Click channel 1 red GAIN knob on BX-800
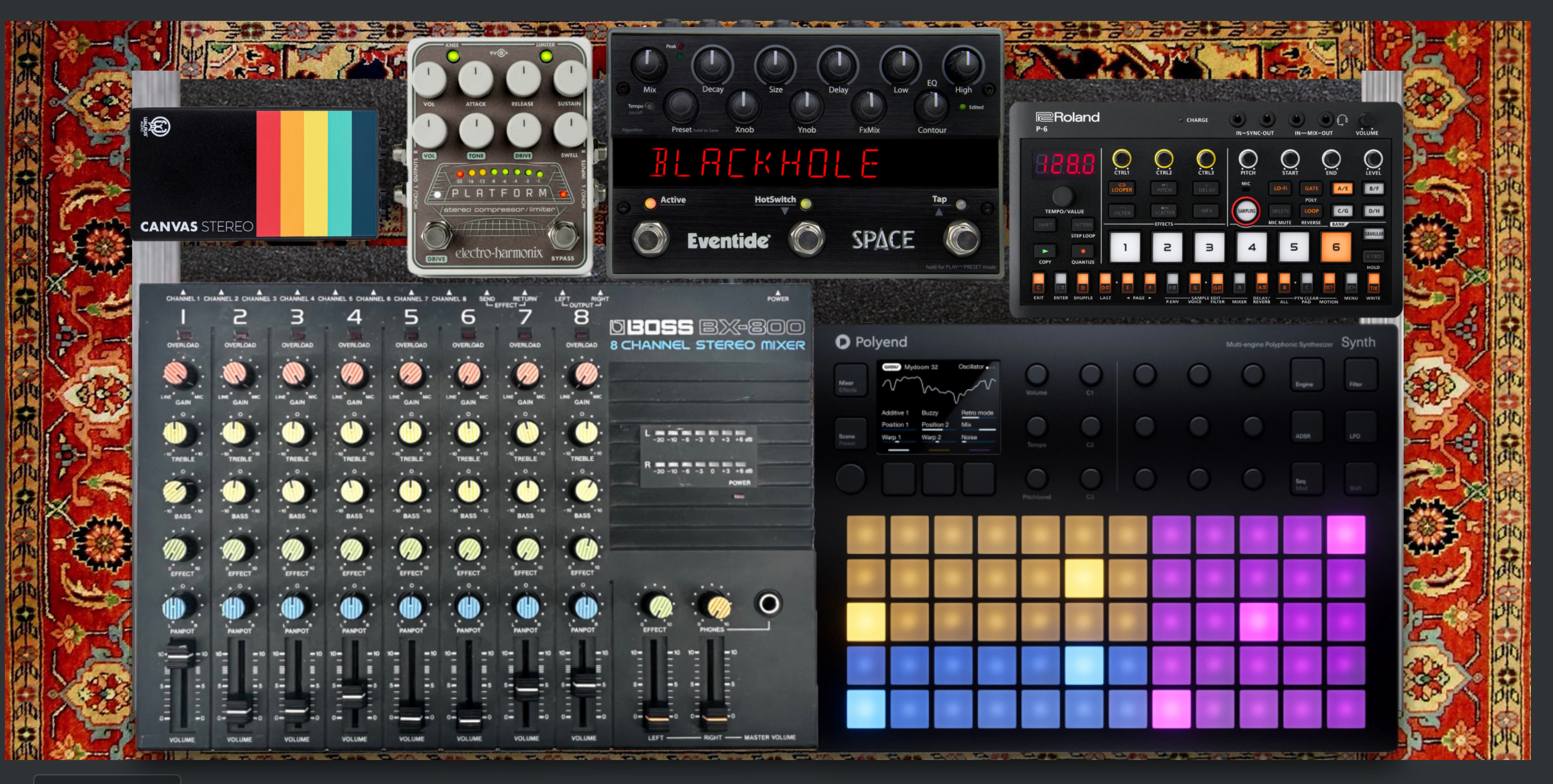The image size is (1553, 784). (x=177, y=374)
